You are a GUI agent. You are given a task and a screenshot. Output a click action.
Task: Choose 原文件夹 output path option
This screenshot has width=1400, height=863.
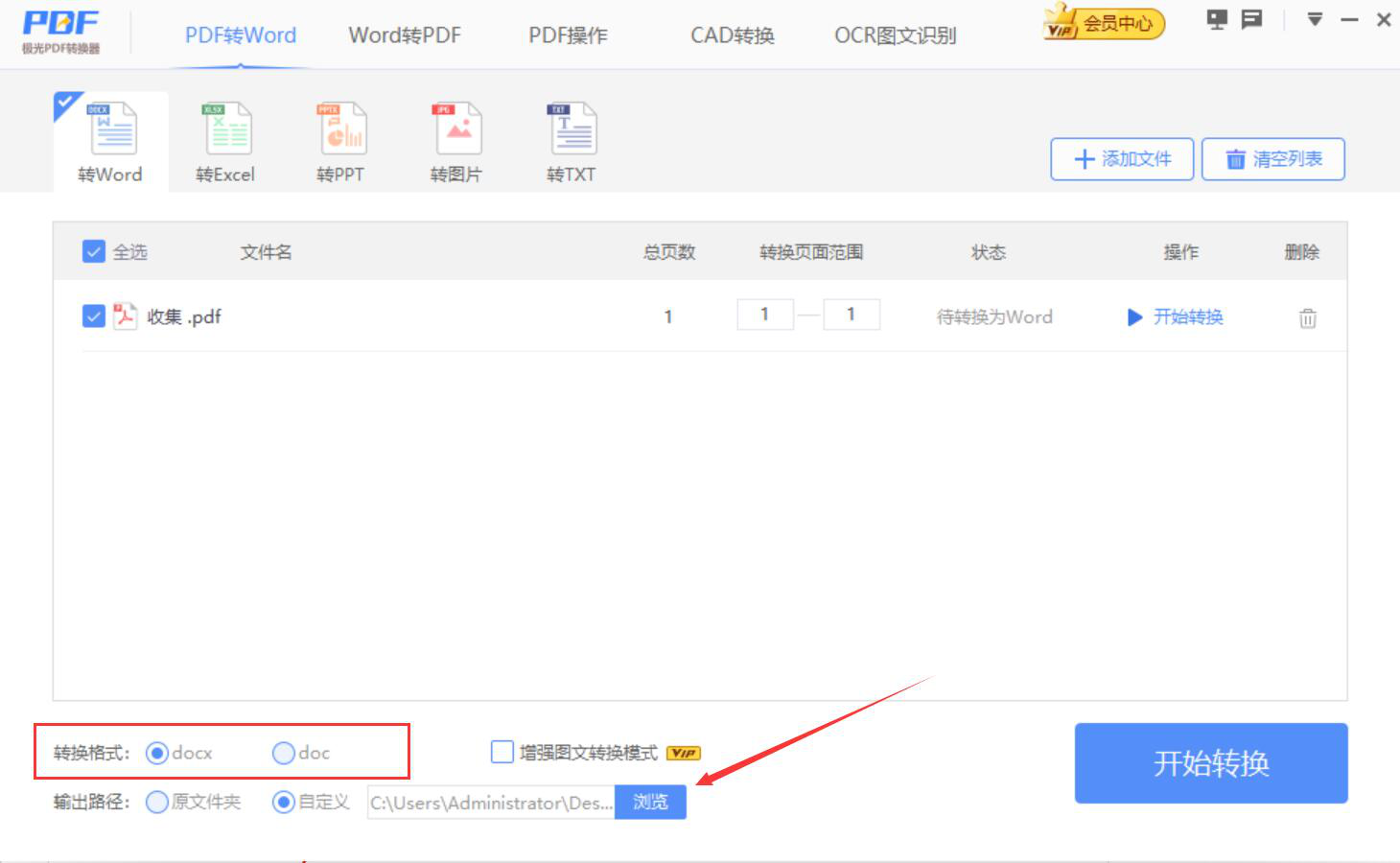pos(157,802)
